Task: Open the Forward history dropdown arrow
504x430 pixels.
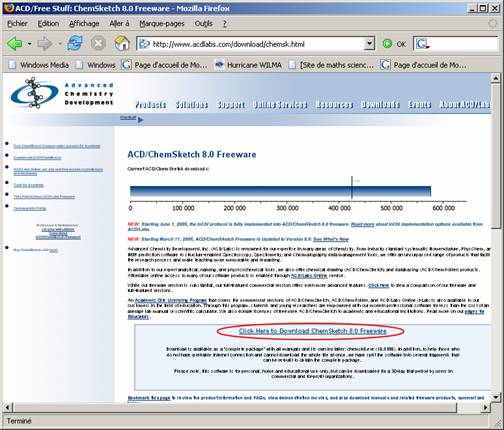Action: point(59,44)
